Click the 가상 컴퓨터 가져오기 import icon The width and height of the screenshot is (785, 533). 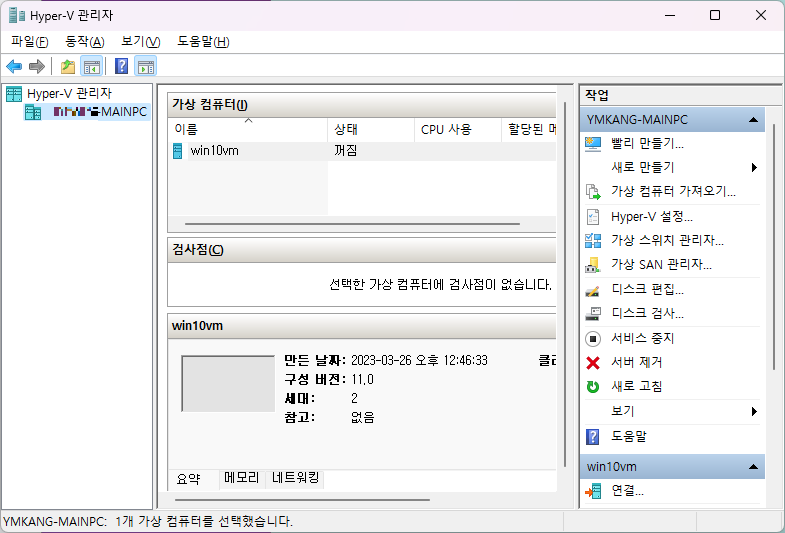[593, 191]
